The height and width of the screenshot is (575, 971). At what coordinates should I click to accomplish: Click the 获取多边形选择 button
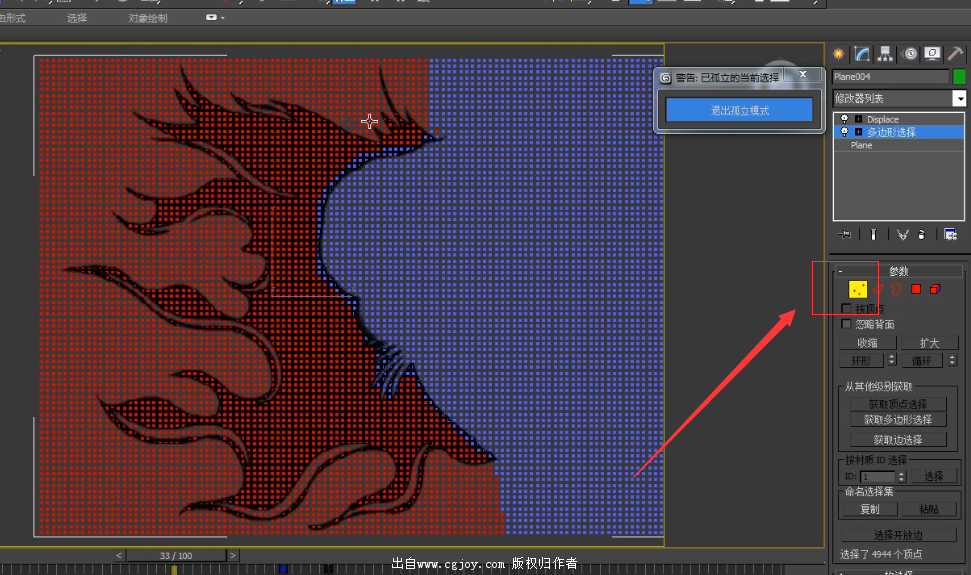(x=898, y=420)
